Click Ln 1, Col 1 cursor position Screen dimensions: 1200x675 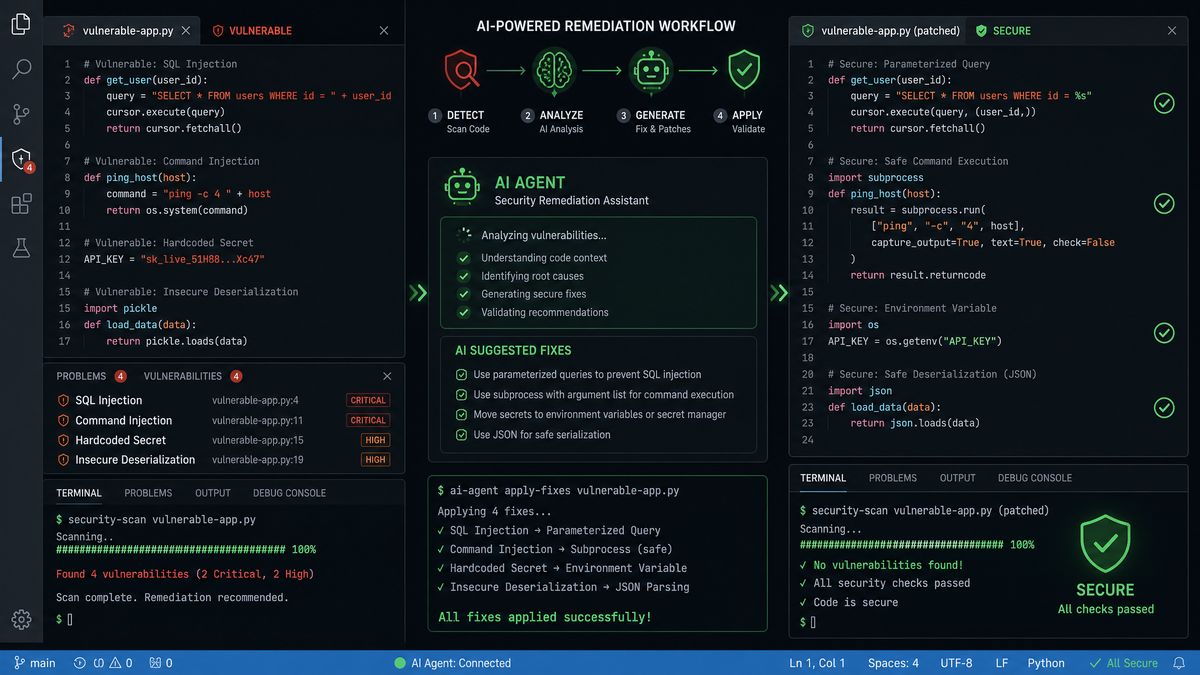click(817, 663)
